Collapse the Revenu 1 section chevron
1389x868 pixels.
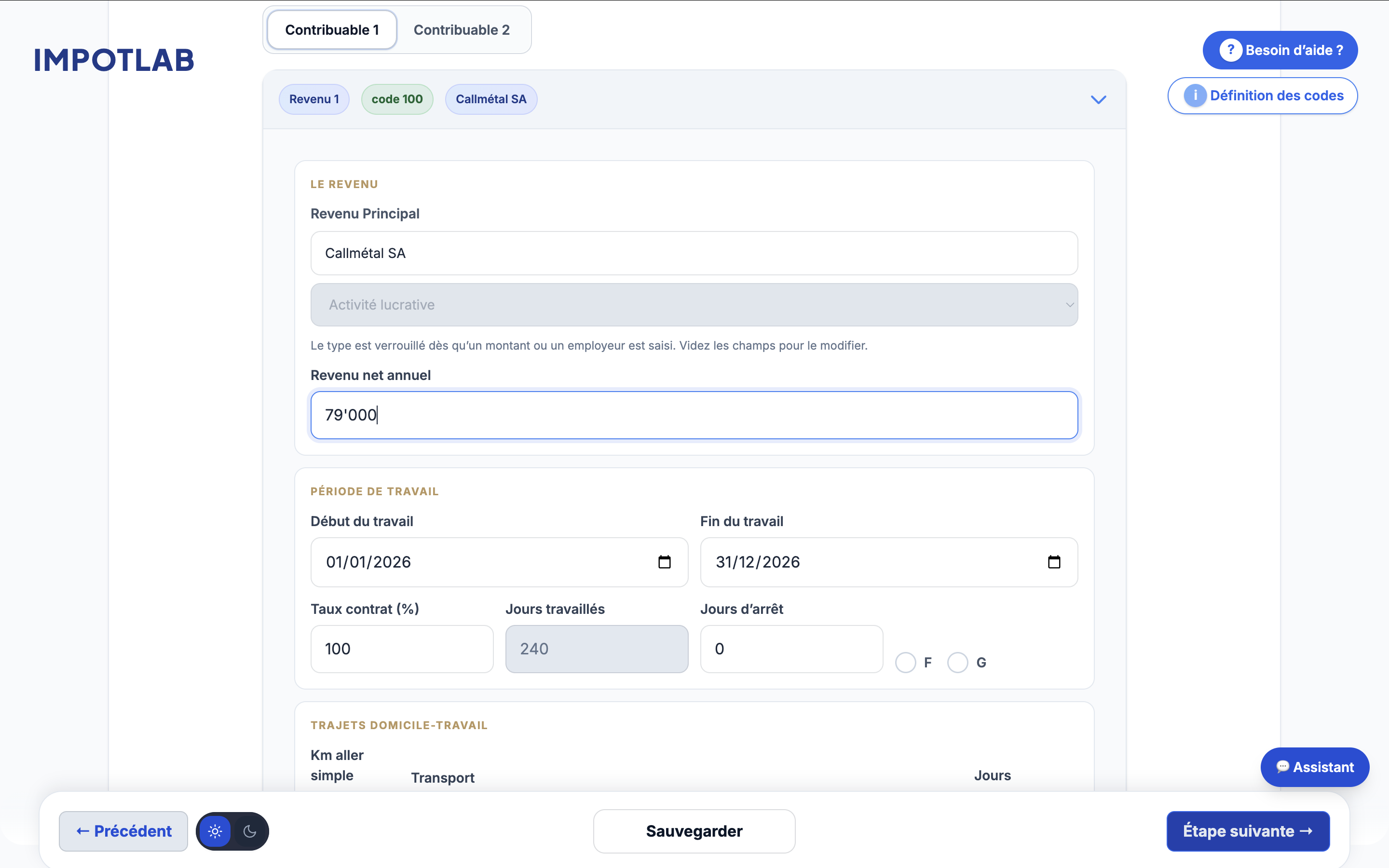1098,100
